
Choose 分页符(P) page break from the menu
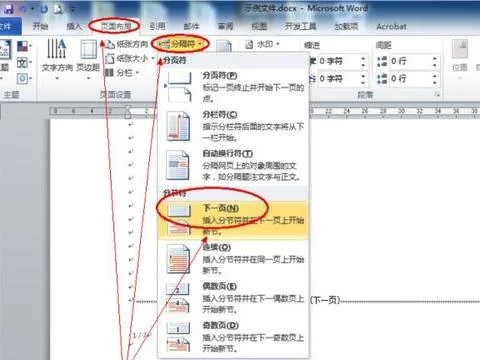[x=233, y=87]
